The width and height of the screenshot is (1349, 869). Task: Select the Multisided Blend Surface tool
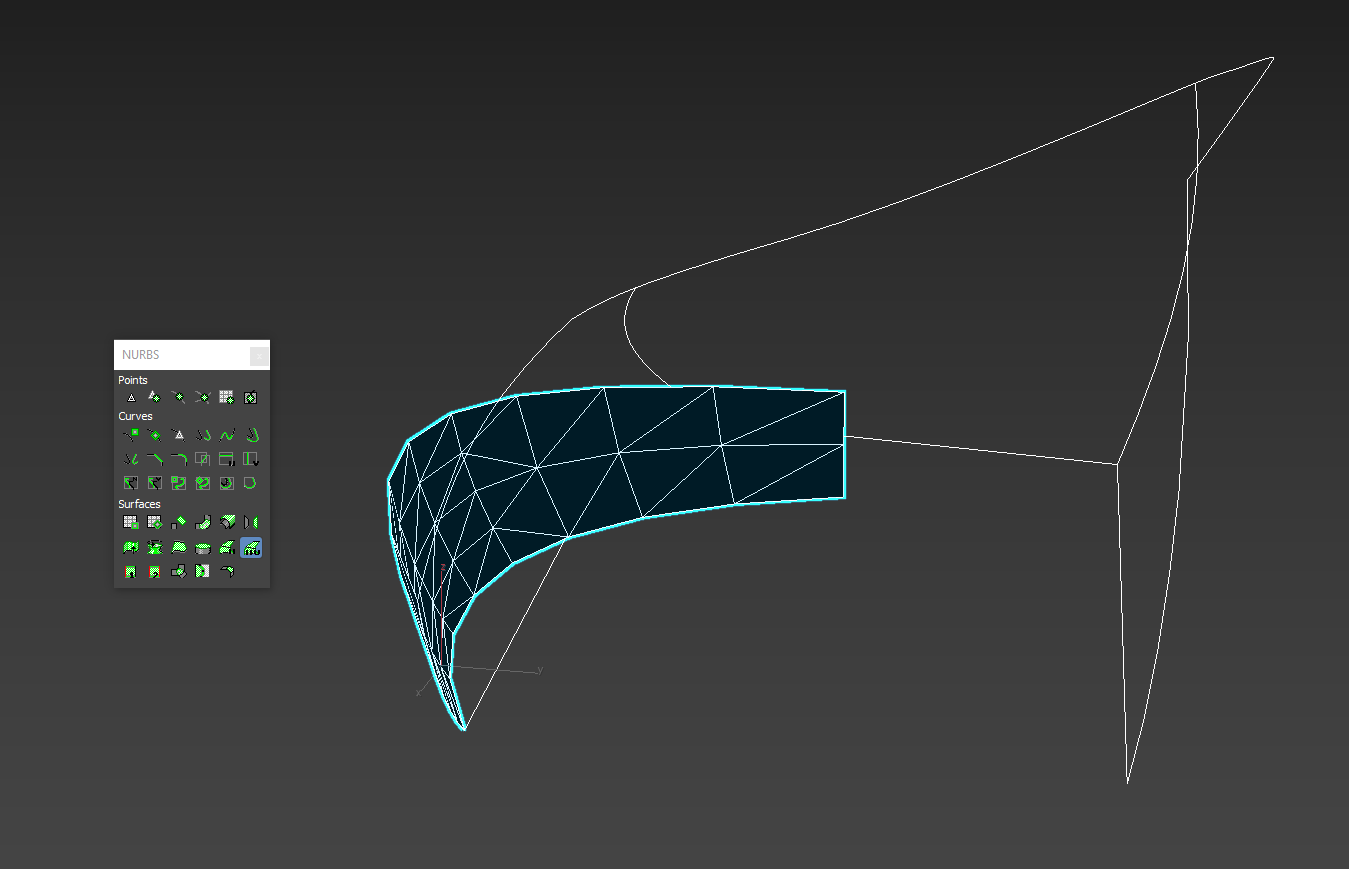[x=179, y=572]
